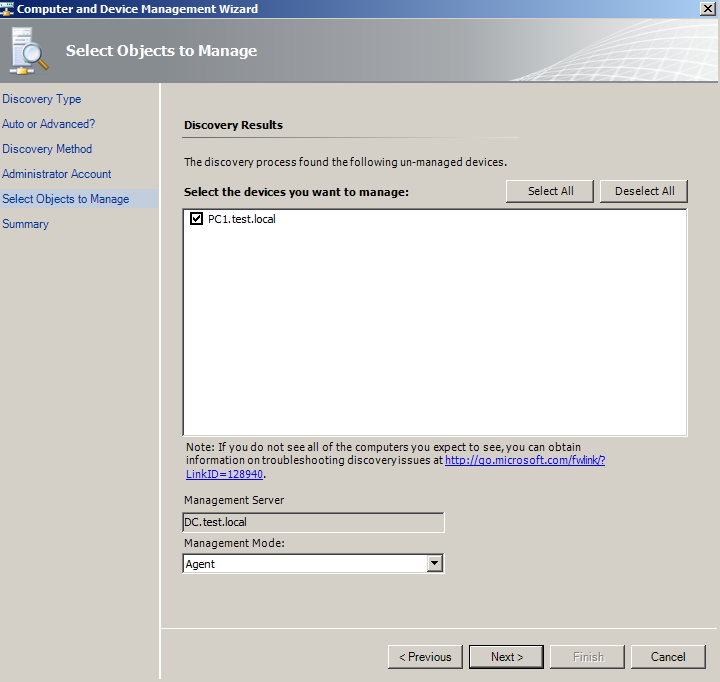Open the Administrator Account step

pyautogui.click(x=57, y=174)
